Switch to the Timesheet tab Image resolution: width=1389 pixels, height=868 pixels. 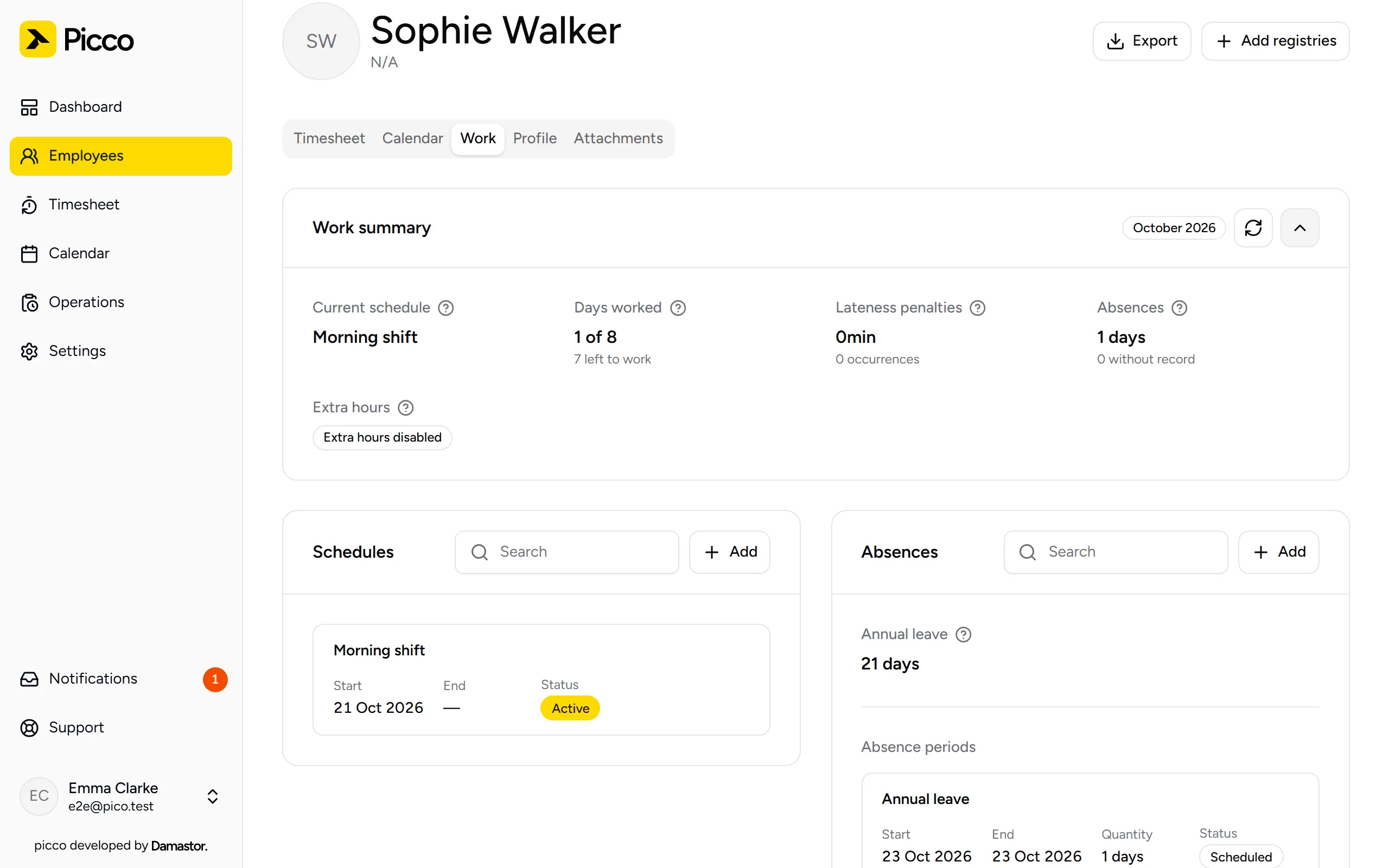tap(329, 138)
